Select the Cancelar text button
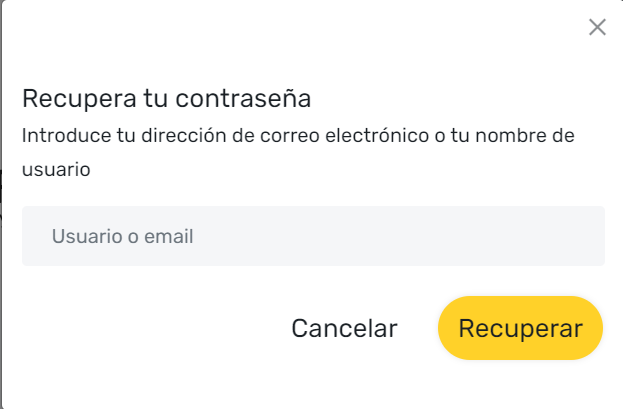 coord(344,328)
